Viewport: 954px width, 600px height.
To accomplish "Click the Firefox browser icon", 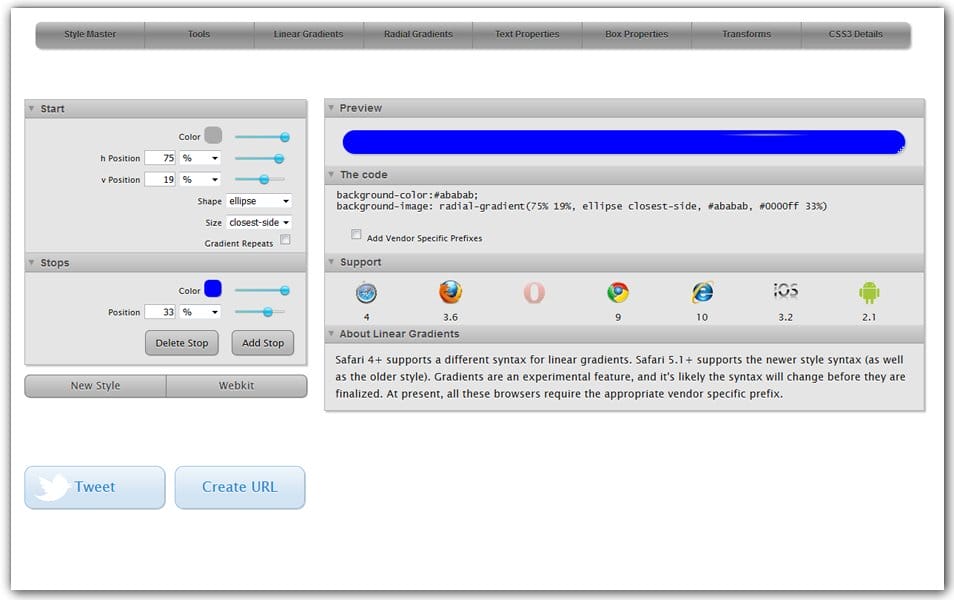I will coord(451,293).
